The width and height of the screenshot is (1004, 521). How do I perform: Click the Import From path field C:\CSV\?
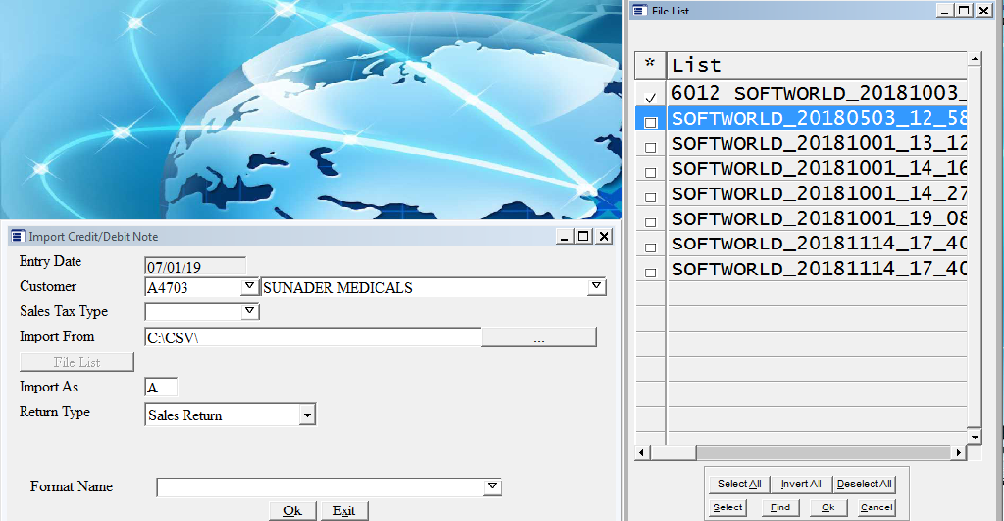pyautogui.click(x=312, y=337)
